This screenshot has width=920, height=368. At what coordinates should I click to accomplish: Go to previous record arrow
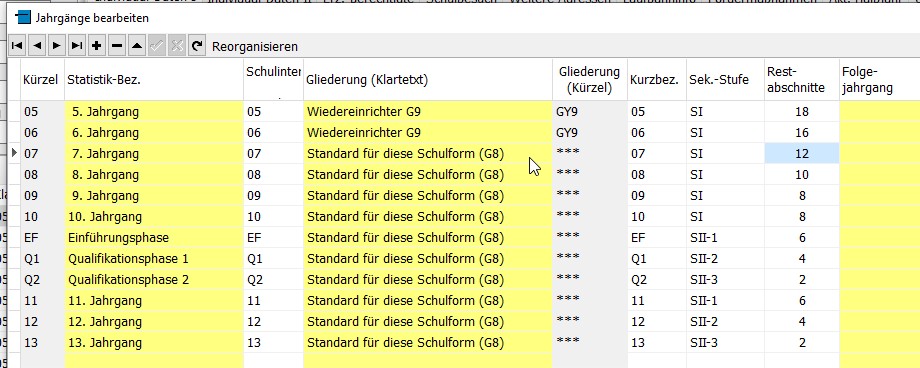click(37, 46)
